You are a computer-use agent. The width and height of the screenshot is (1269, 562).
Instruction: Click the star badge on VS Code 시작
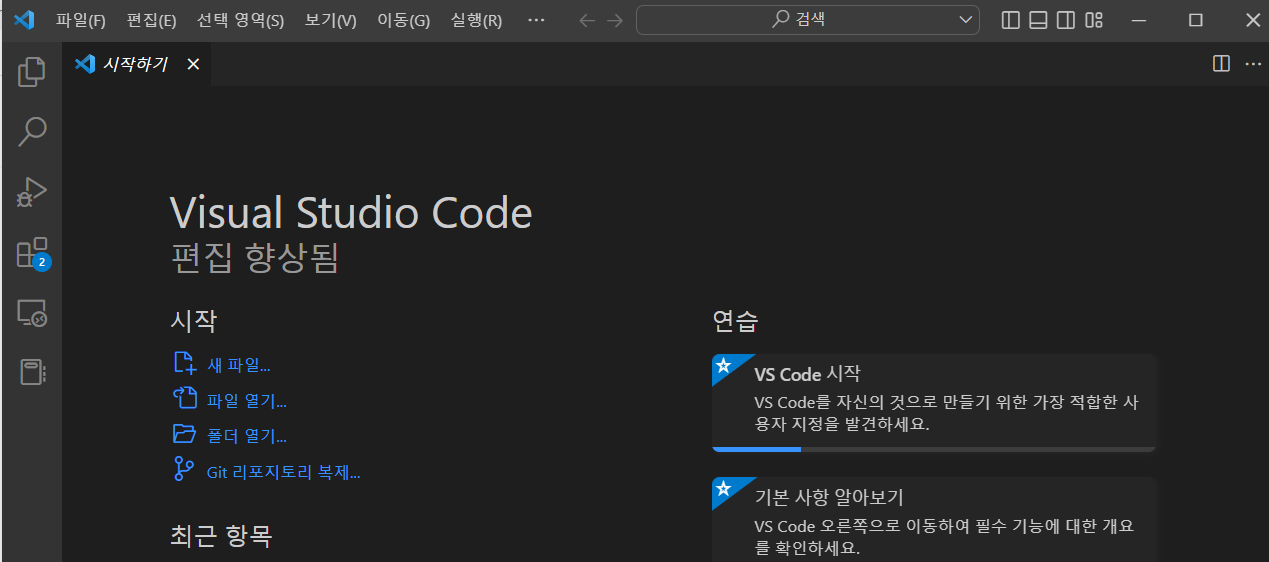pos(723,365)
